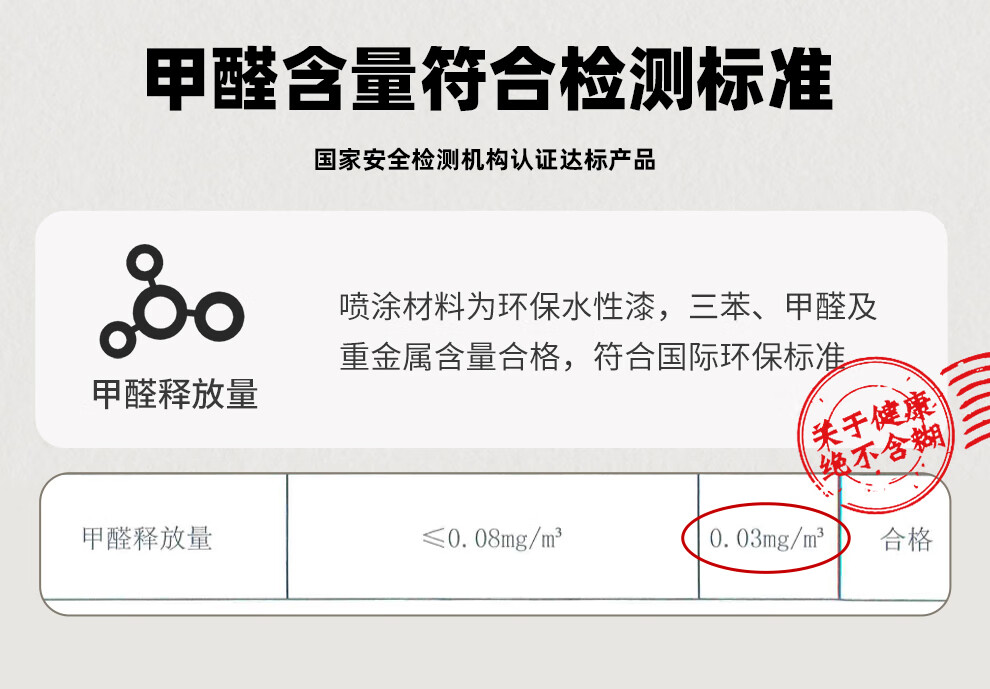The height and width of the screenshot is (689, 990).
Task: Click the red wavy postmark lines
Action: (967, 400)
